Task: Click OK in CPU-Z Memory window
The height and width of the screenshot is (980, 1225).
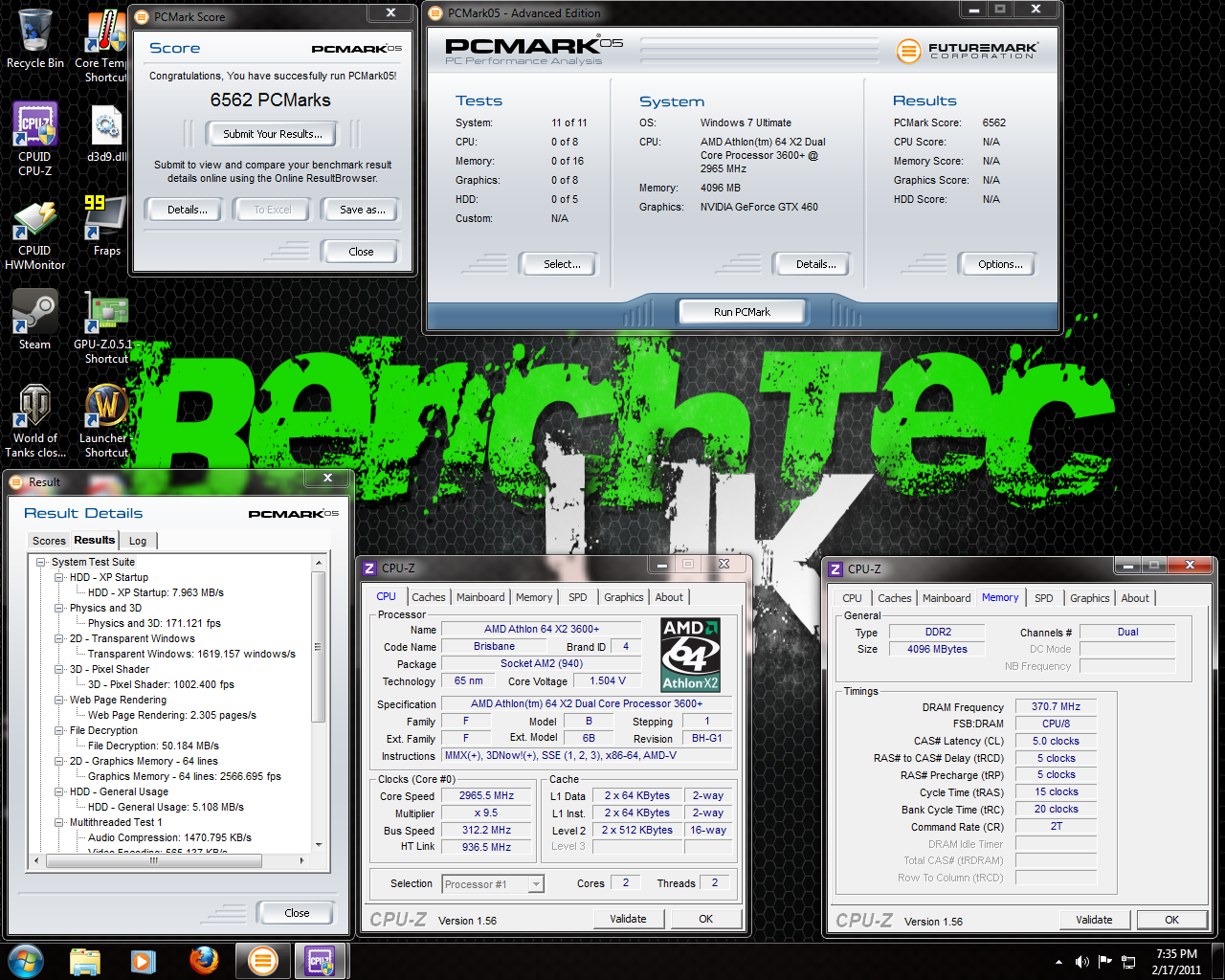Action: [1171, 920]
